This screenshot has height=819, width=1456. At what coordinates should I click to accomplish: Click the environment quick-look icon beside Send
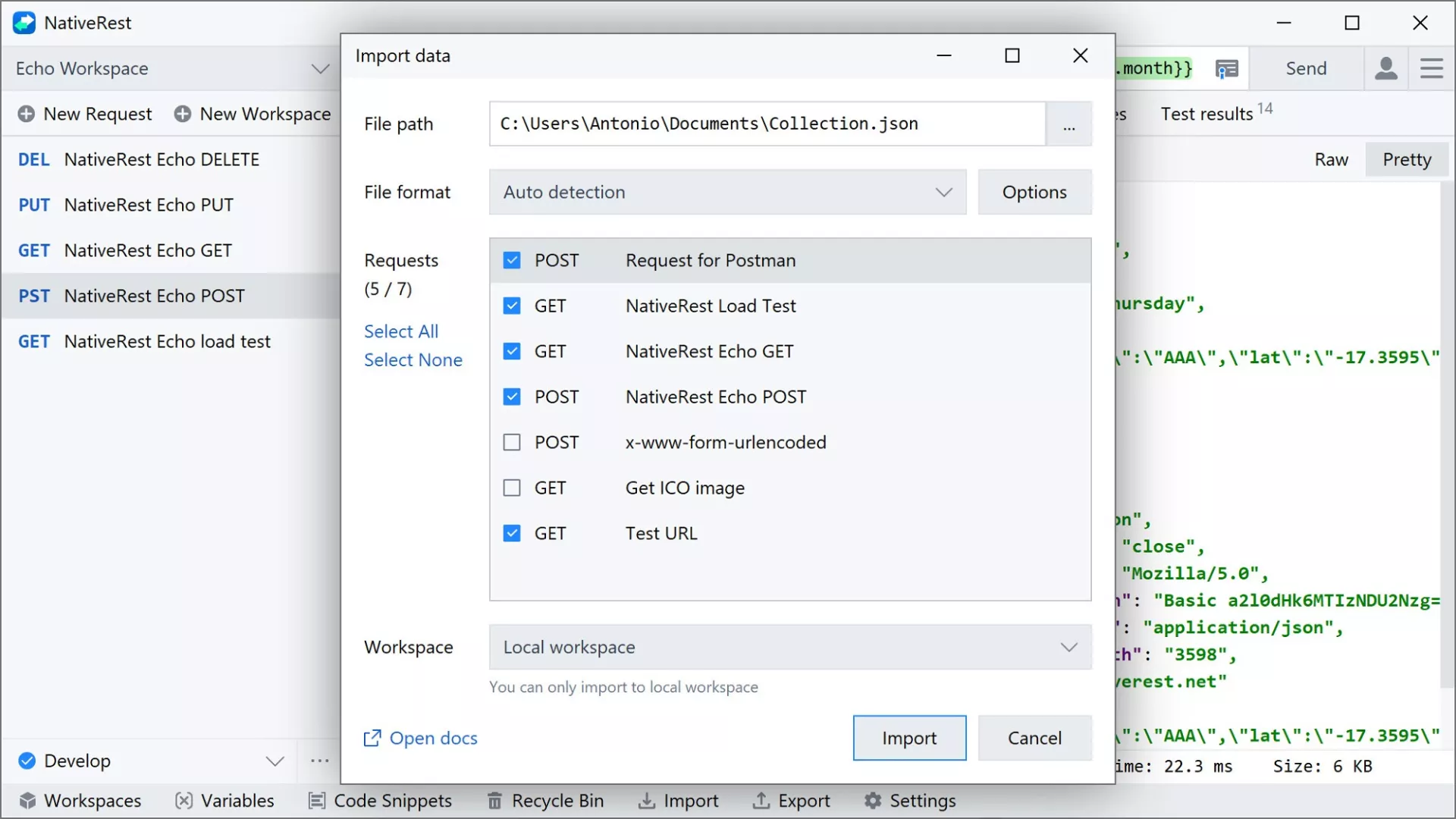click(x=1226, y=69)
